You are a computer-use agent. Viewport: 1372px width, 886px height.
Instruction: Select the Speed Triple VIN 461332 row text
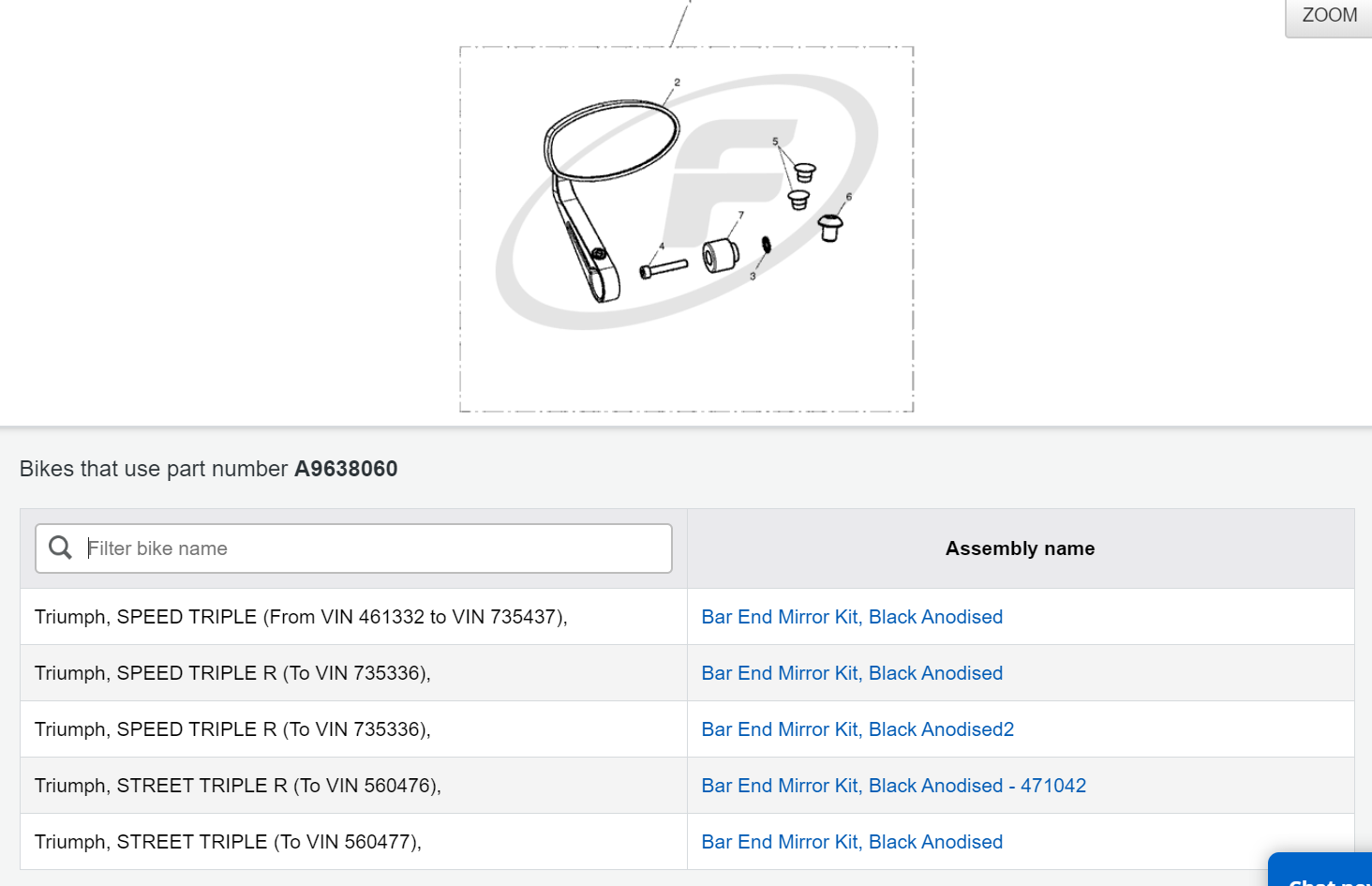301,617
